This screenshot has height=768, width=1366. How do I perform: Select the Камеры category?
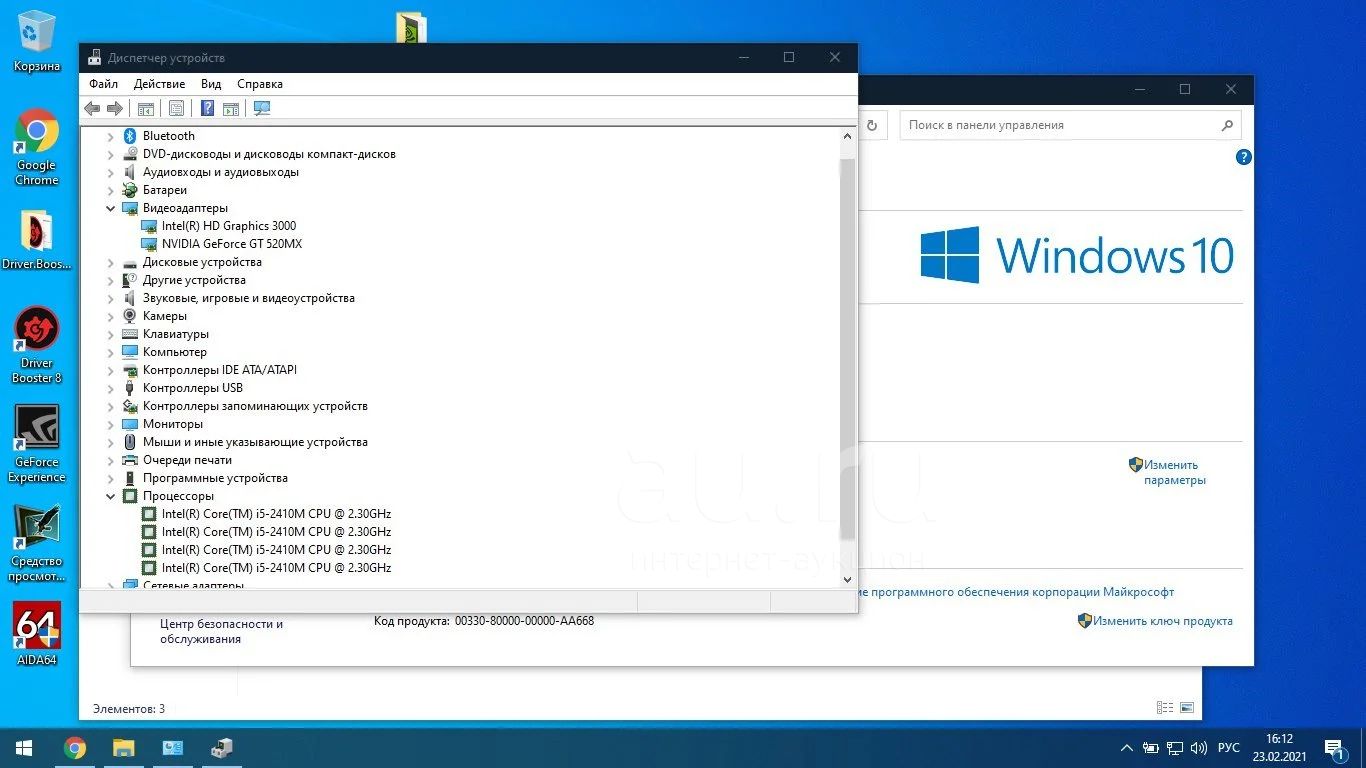[x=165, y=316]
